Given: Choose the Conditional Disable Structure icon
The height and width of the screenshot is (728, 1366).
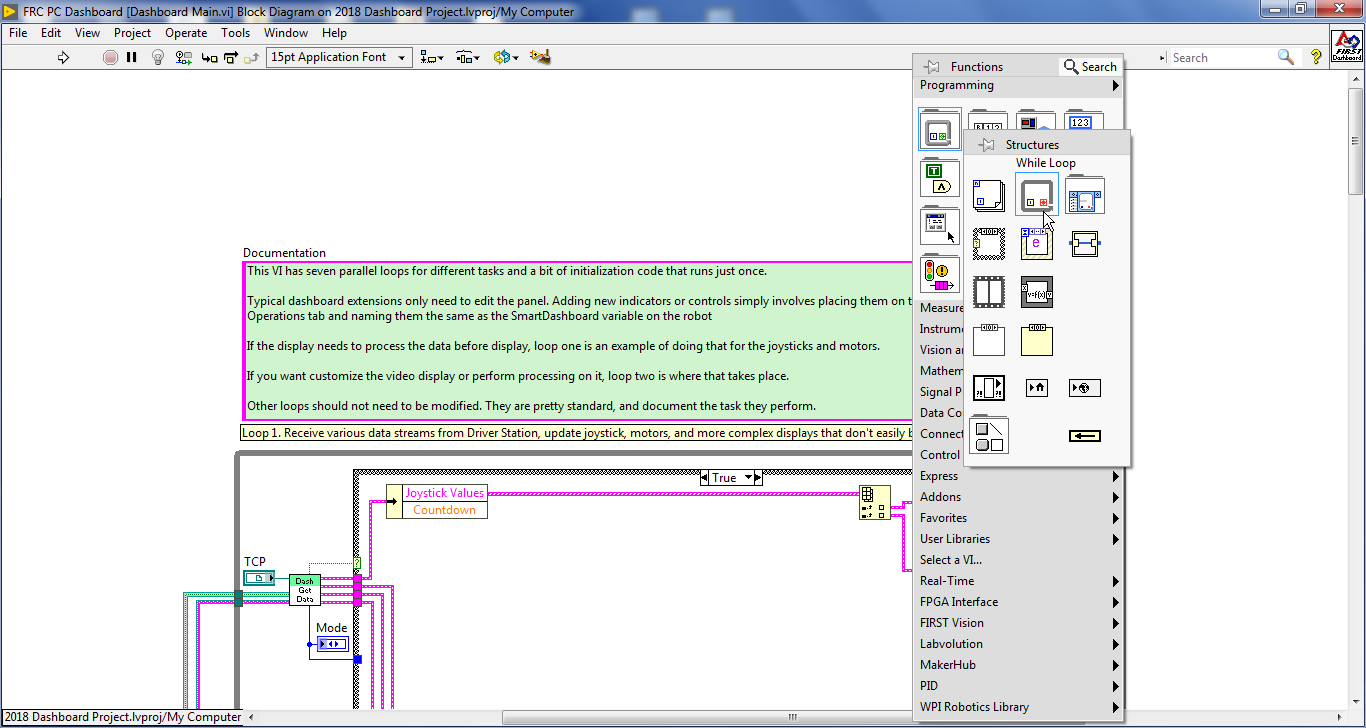Looking at the screenshot, I should pos(1037,339).
